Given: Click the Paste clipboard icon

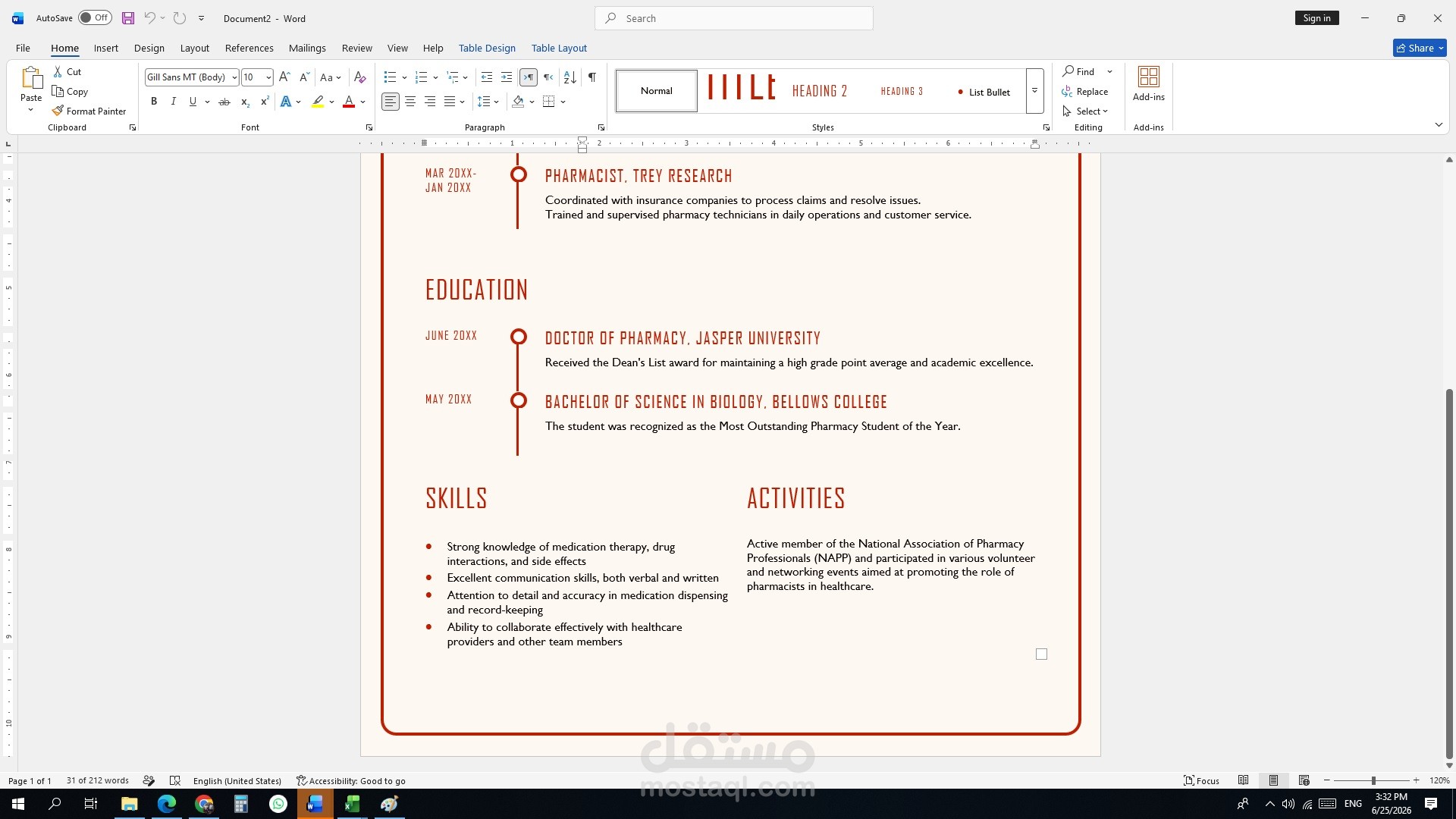Looking at the screenshot, I should click(x=31, y=78).
